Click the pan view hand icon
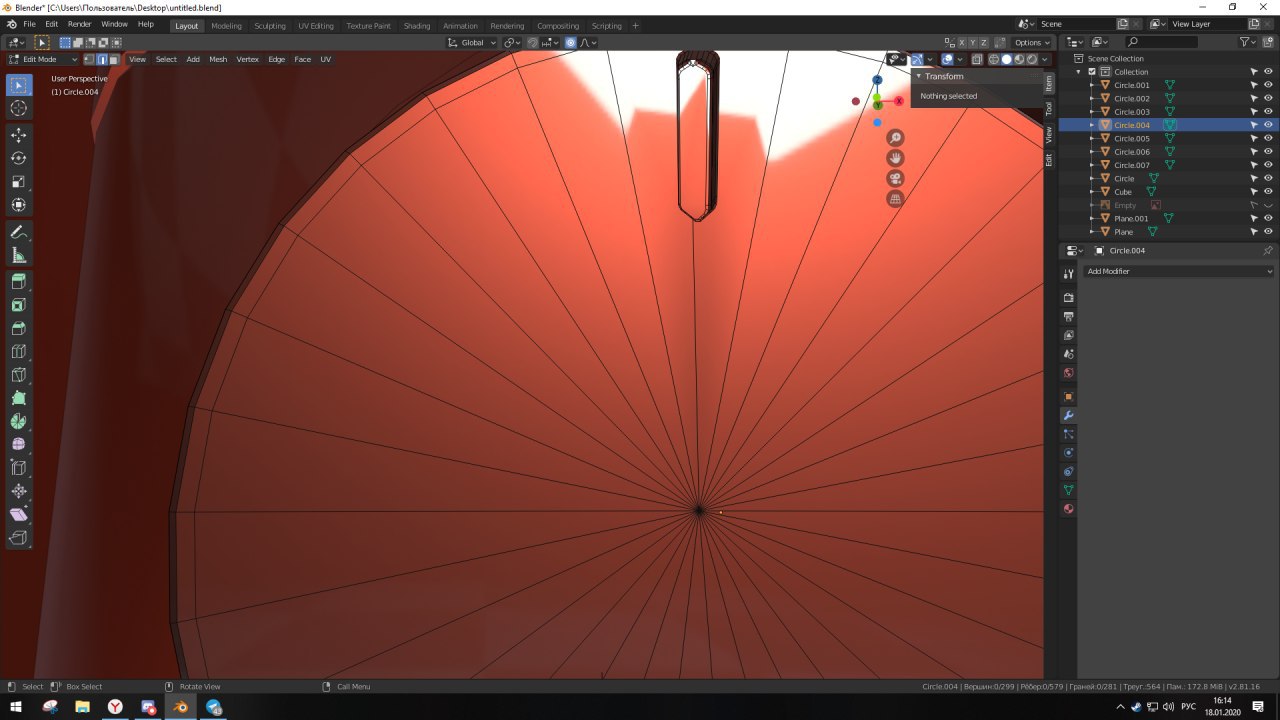 pyautogui.click(x=895, y=158)
